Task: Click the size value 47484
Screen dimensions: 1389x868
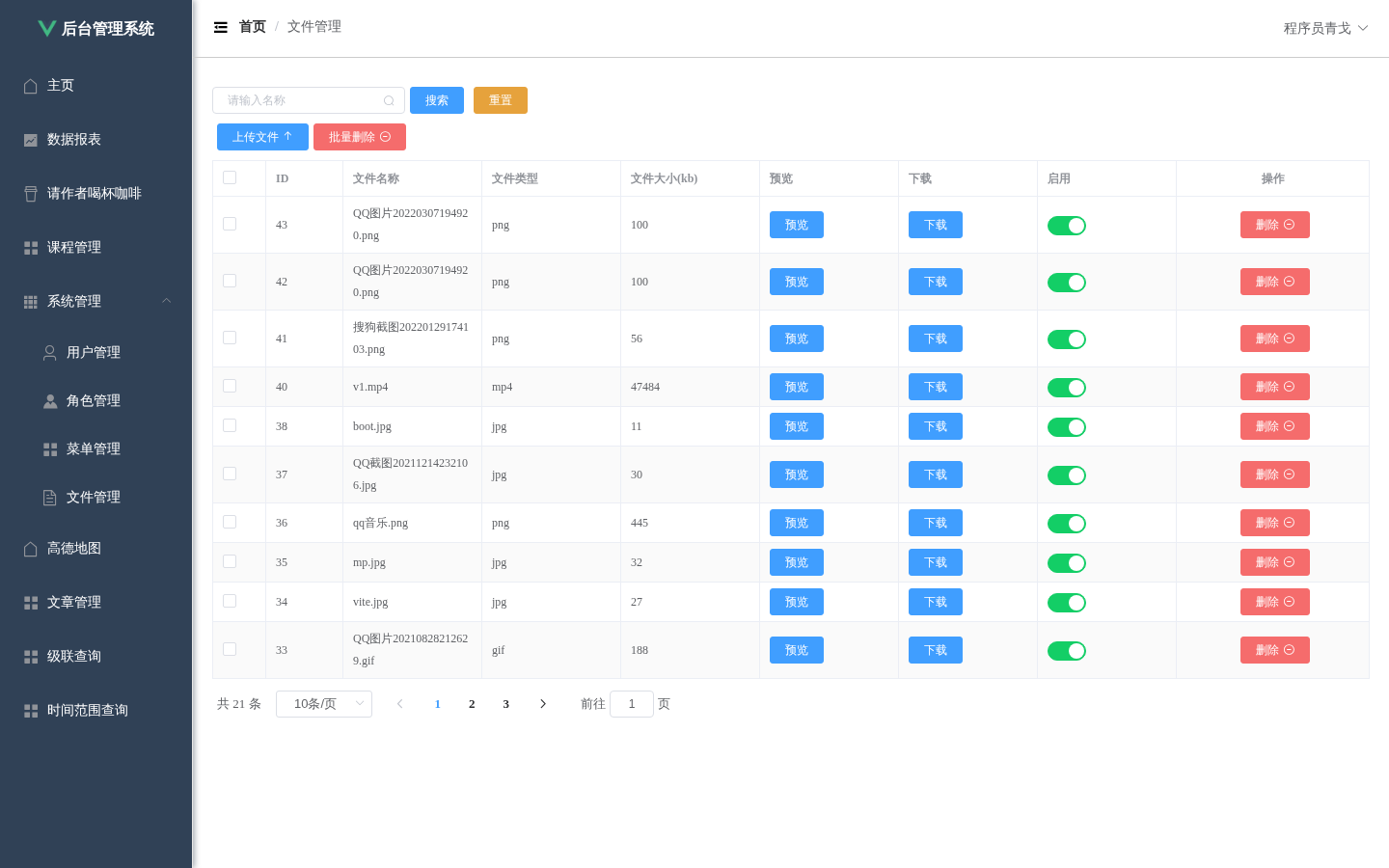Action: tap(645, 387)
